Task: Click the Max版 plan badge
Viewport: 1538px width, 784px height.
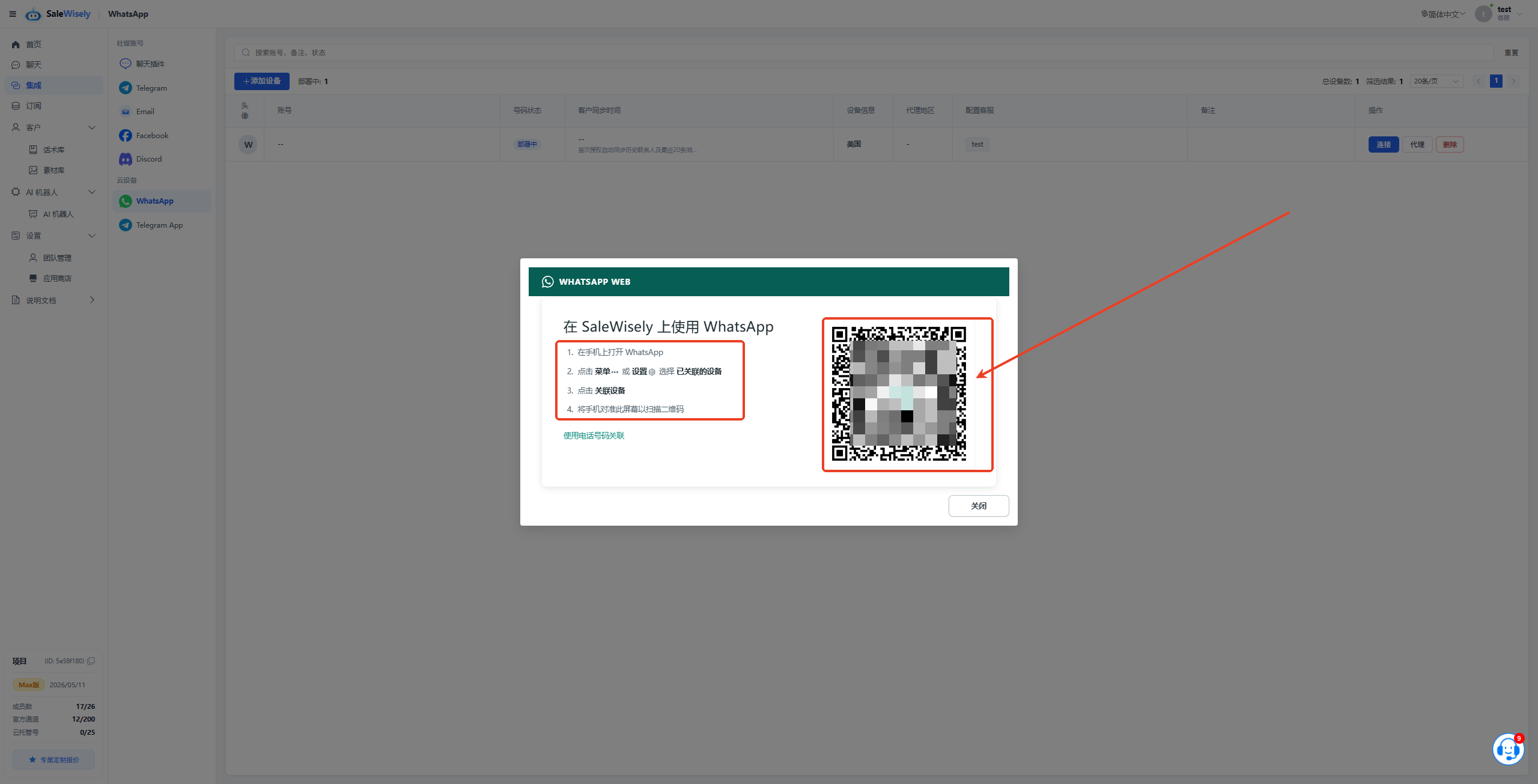Action: (29, 685)
